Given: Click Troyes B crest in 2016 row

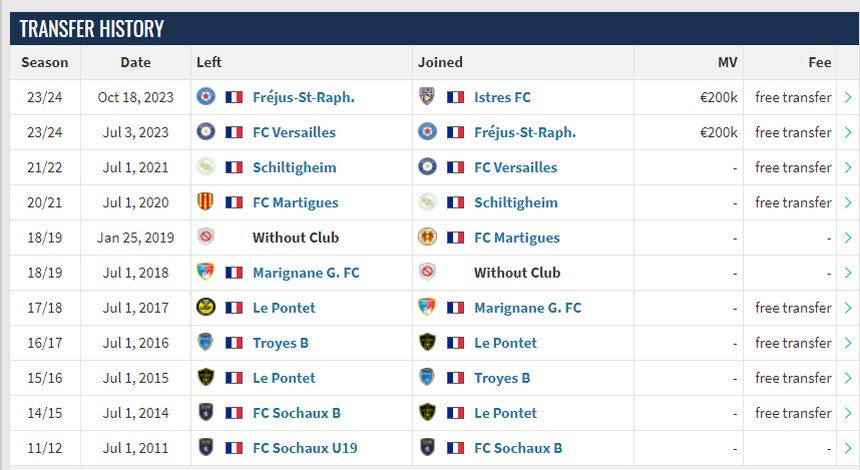Looking at the screenshot, I should tap(206, 342).
